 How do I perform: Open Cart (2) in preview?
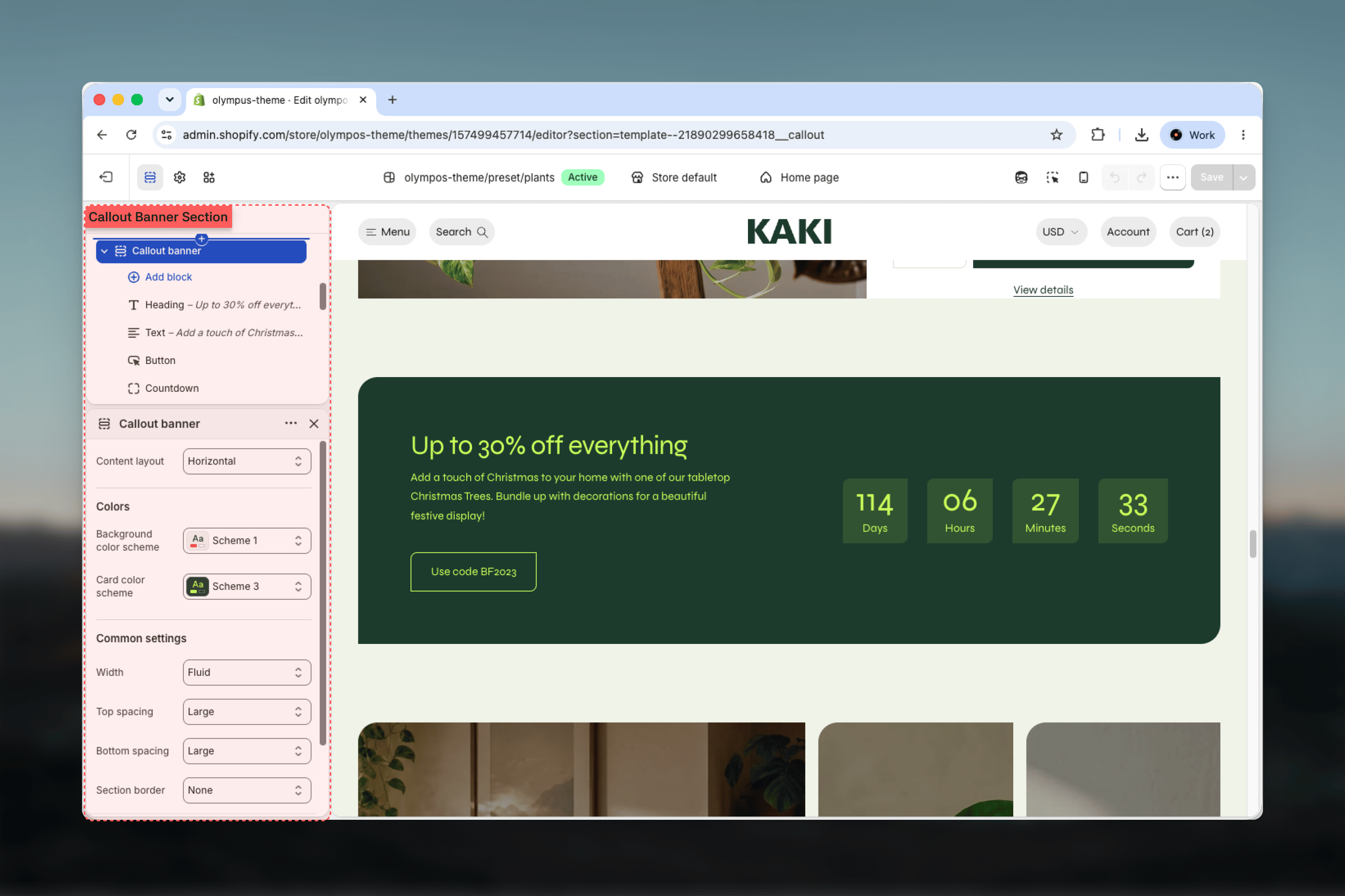pyautogui.click(x=1194, y=232)
